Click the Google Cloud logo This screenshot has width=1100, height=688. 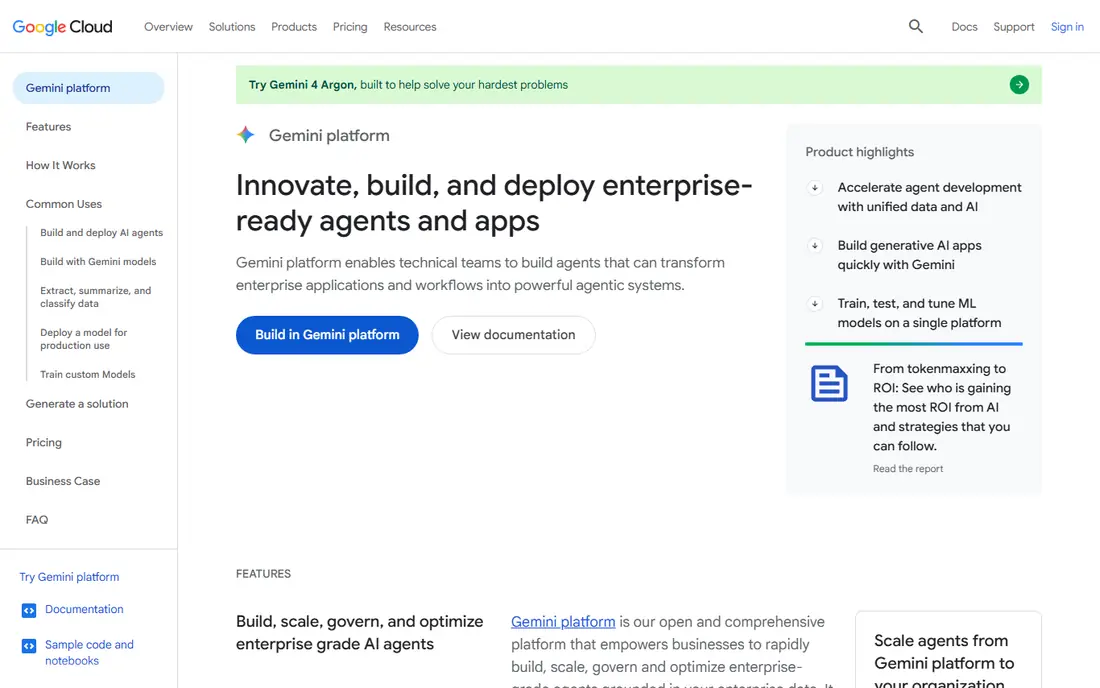[x=62, y=27]
